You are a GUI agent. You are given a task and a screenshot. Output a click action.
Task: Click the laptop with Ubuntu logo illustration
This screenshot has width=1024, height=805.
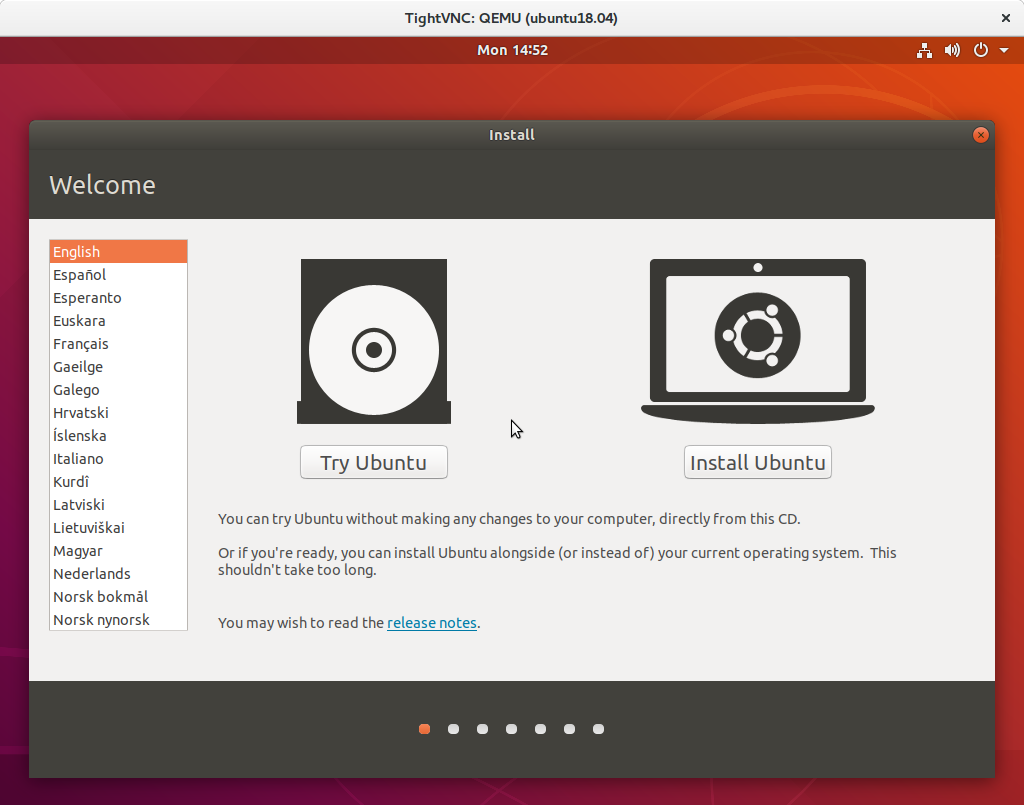pos(758,341)
